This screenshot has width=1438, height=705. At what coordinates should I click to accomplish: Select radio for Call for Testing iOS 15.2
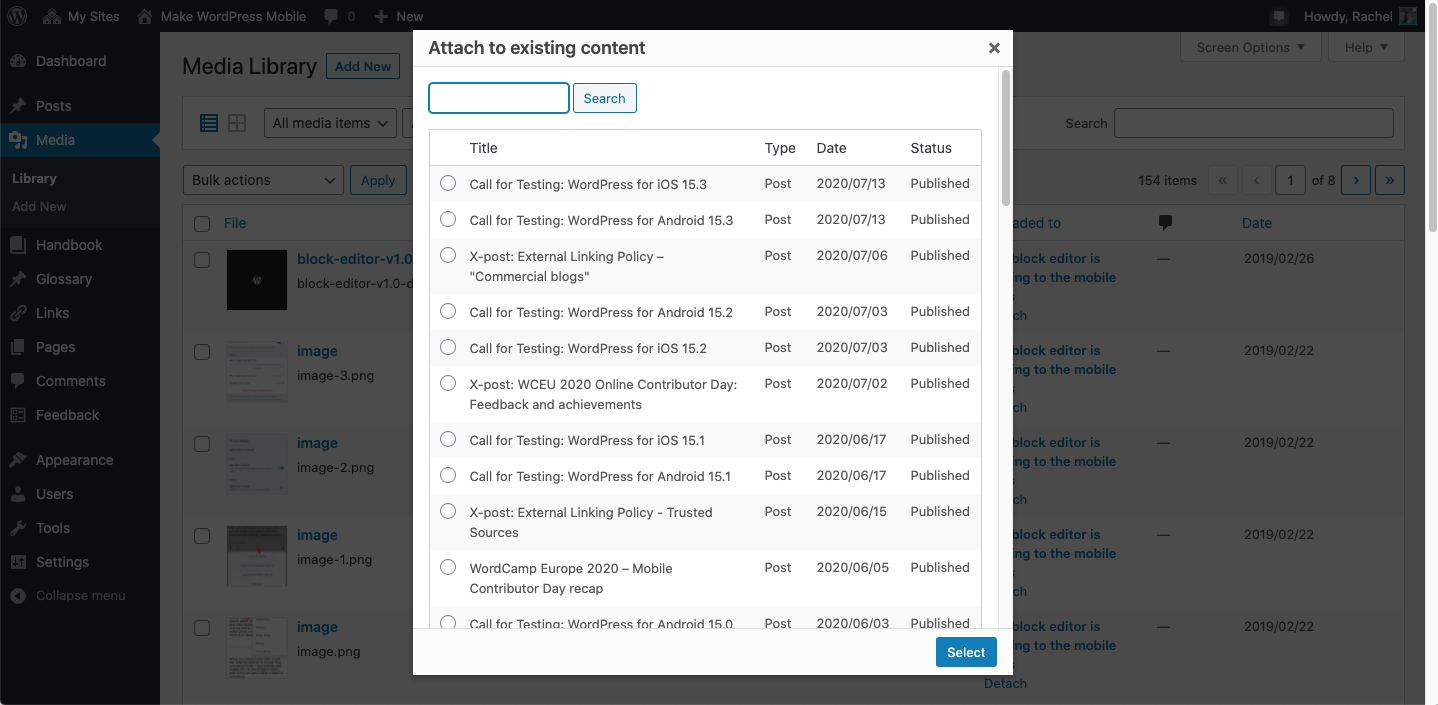tap(448, 347)
